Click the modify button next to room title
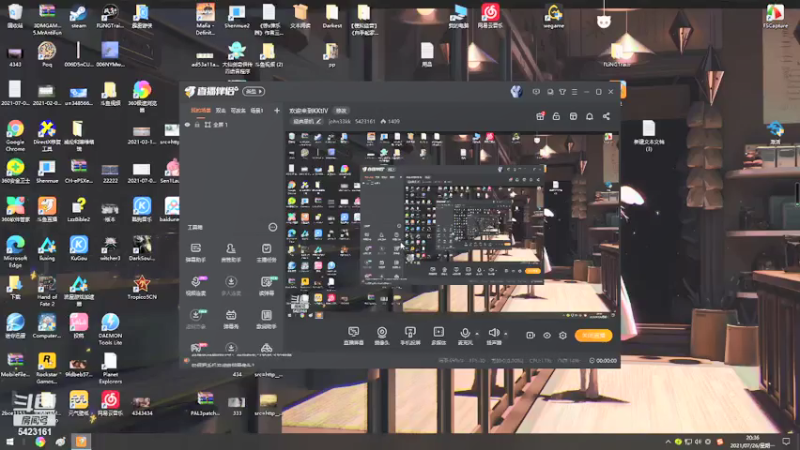Viewport: 800px width, 450px height. 341,110
